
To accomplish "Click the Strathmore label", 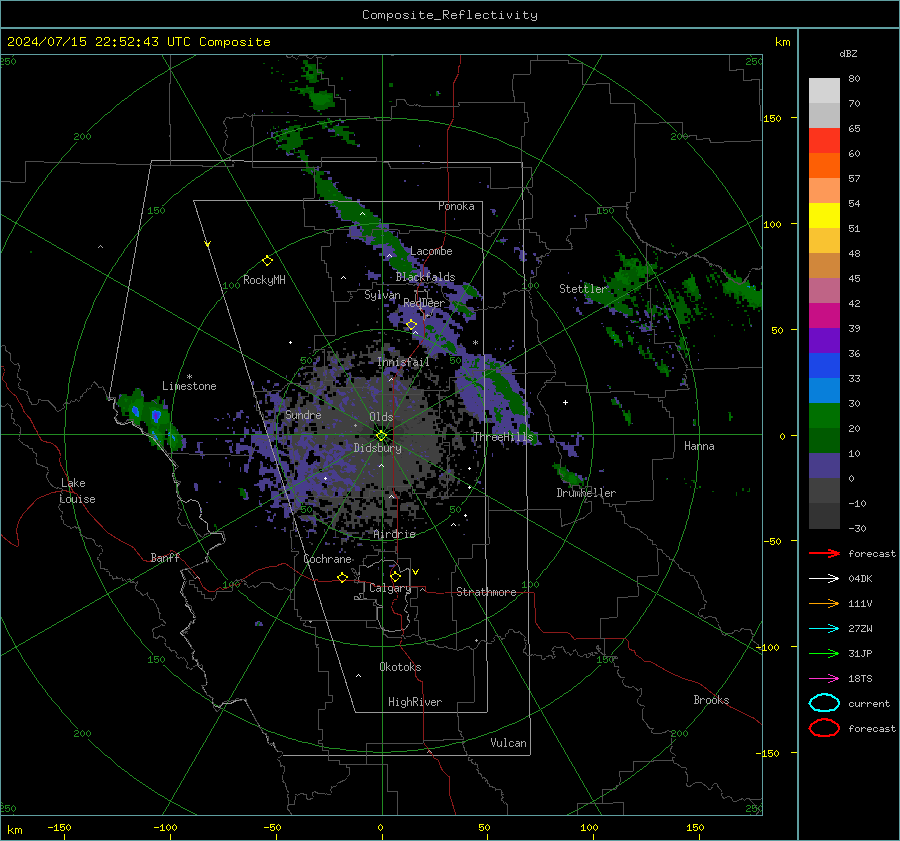I will (486, 592).
